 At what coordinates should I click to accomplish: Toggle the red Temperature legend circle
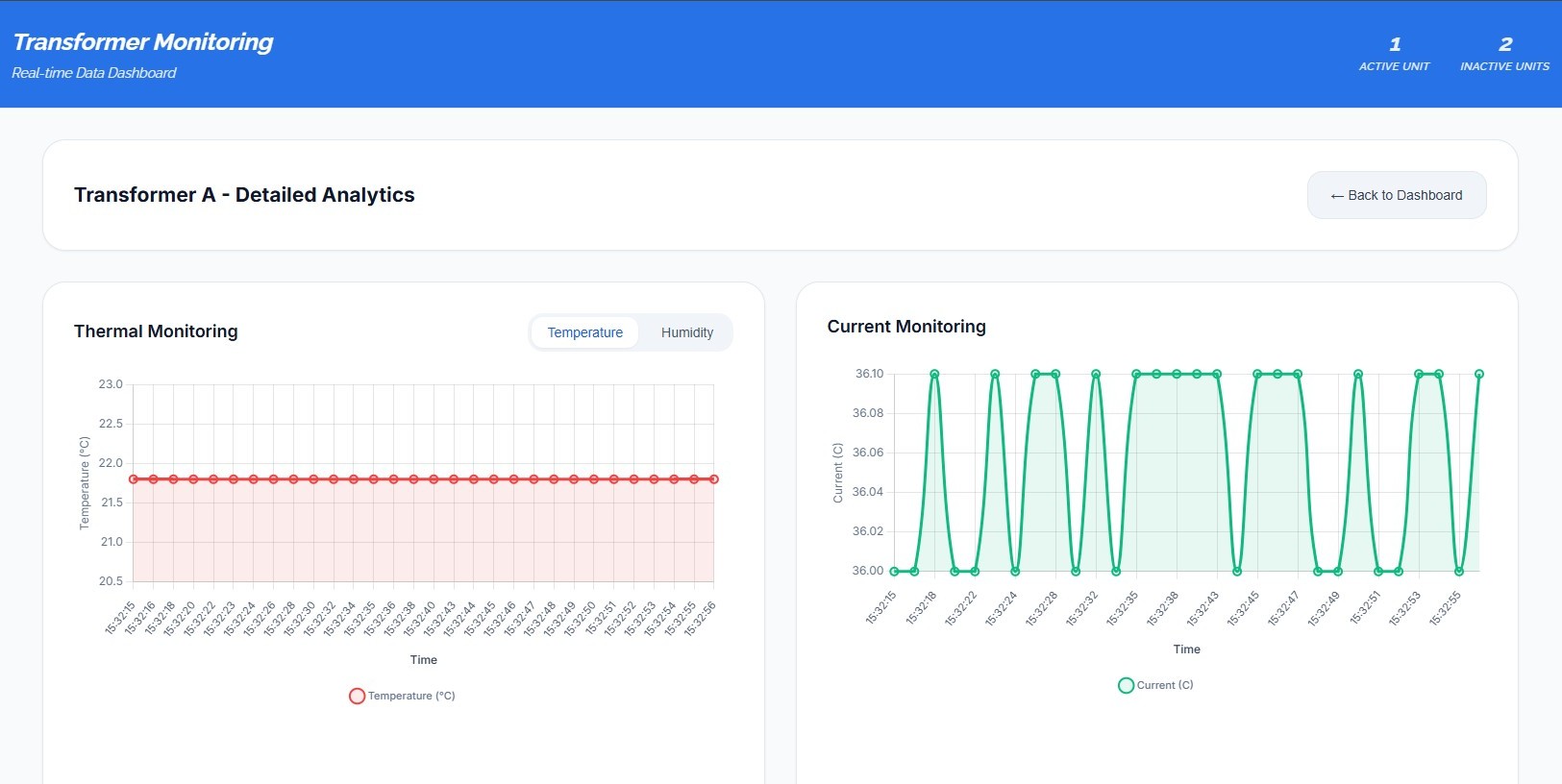357,696
